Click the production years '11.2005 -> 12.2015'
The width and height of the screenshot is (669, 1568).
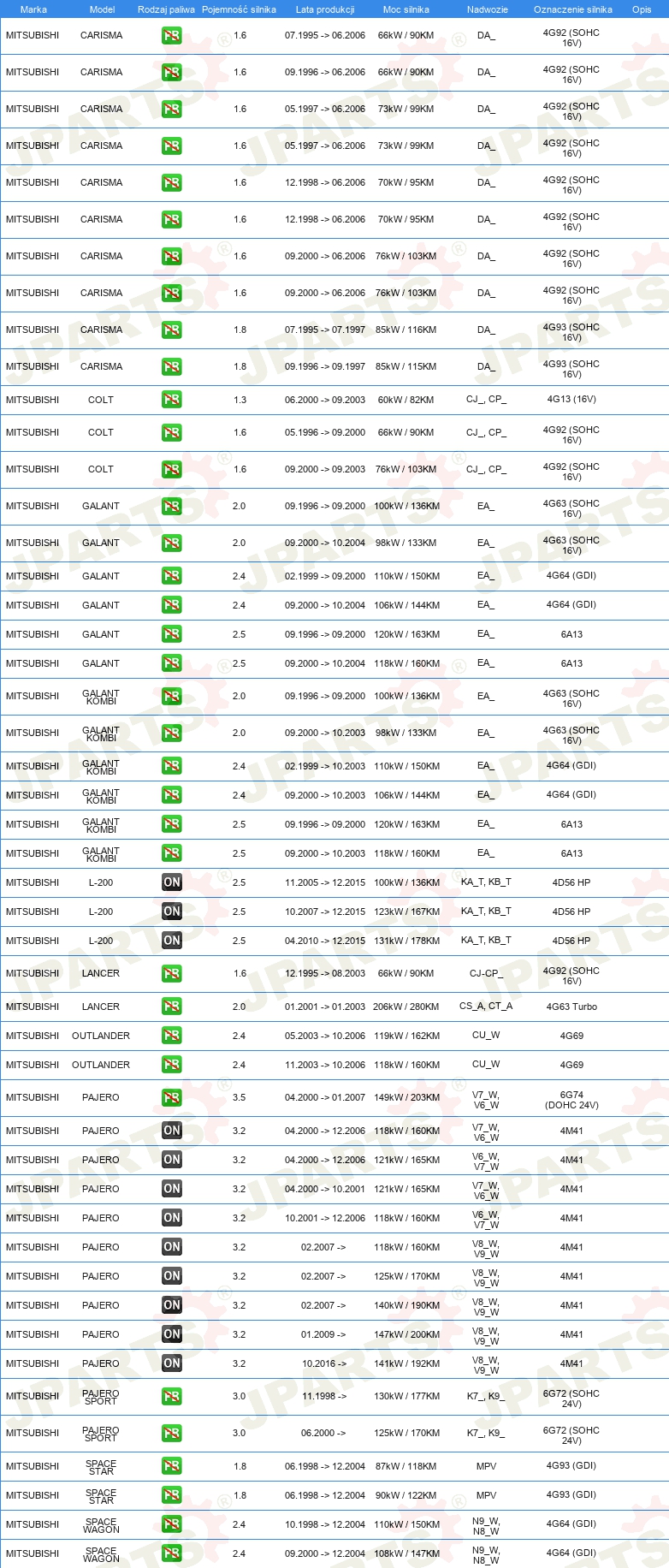coord(325,882)
